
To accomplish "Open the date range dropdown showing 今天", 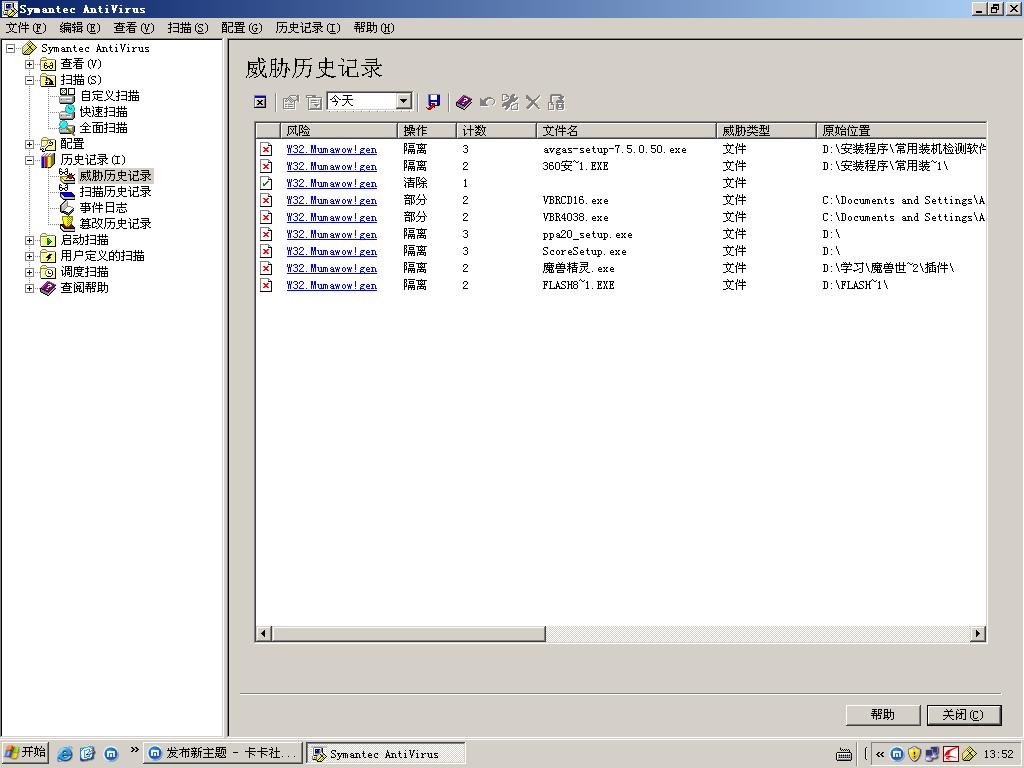I will [403, 101].
